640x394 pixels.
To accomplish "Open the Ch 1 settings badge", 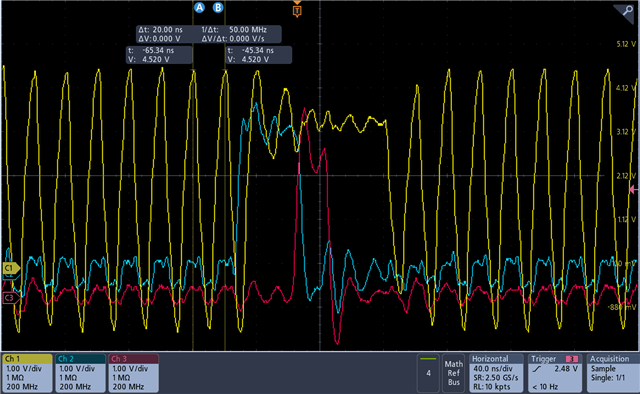I will pos(27,373).
